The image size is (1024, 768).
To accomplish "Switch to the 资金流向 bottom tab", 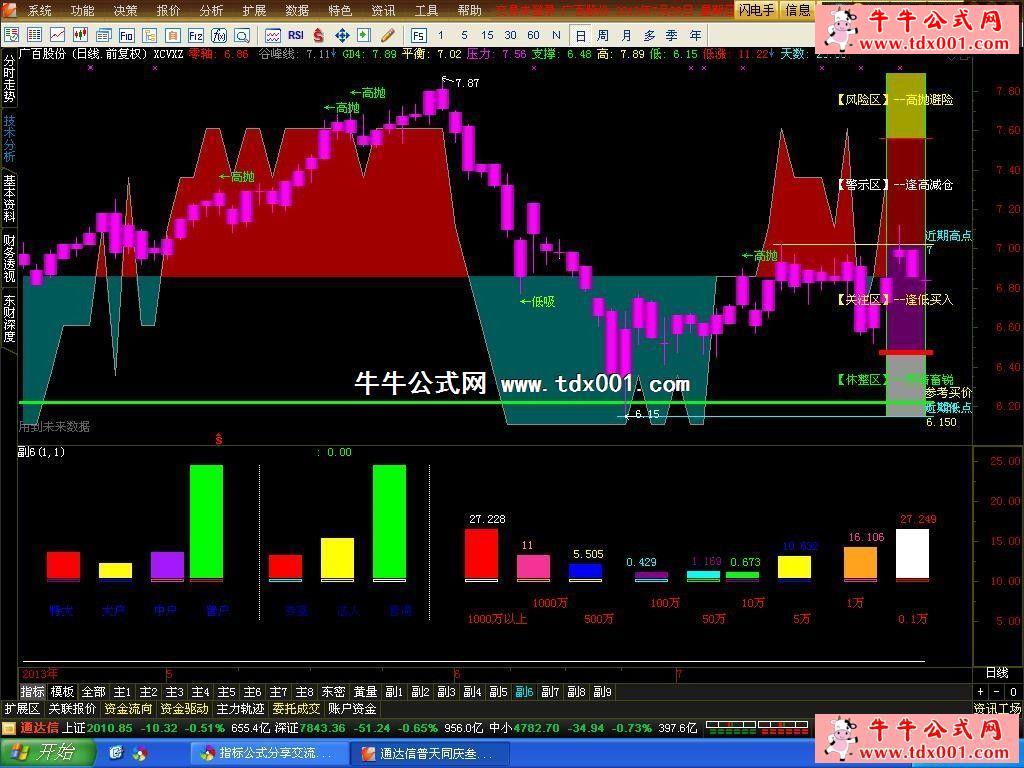I will pos(128,709).
